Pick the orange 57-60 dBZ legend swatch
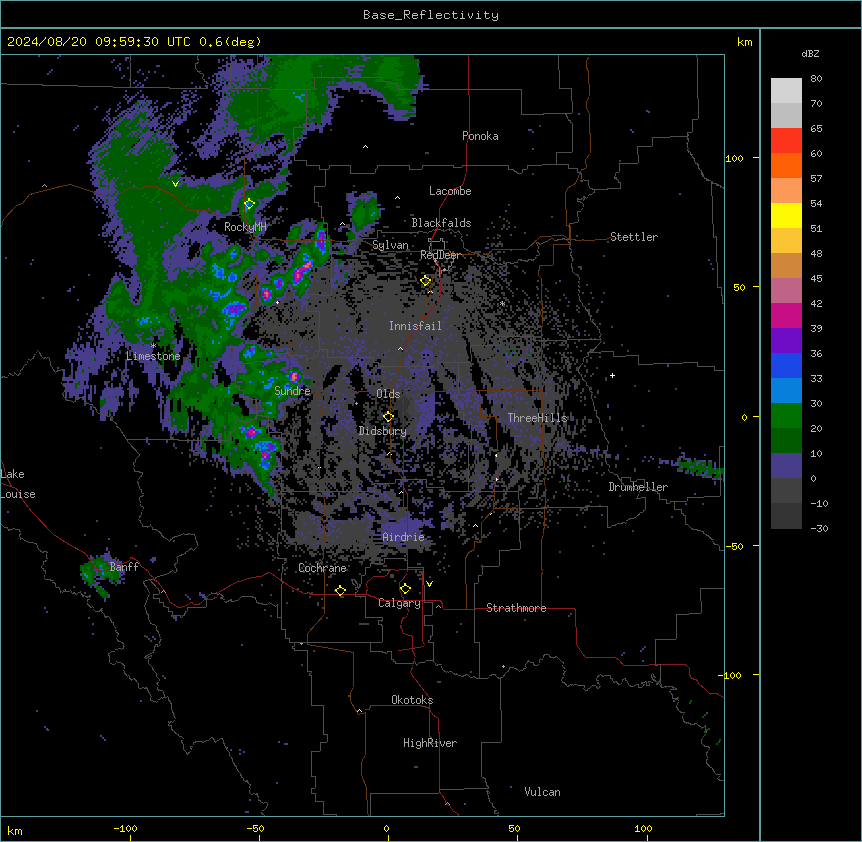Image resolution: width=862 pixels, height=842 pixels. coord(786,166)
